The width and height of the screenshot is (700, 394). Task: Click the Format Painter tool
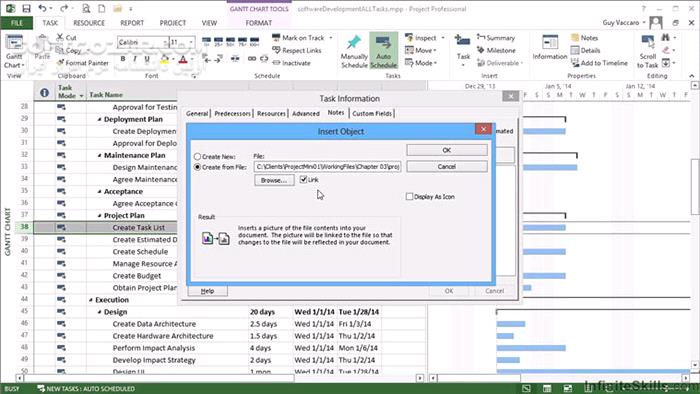point(83,63)
